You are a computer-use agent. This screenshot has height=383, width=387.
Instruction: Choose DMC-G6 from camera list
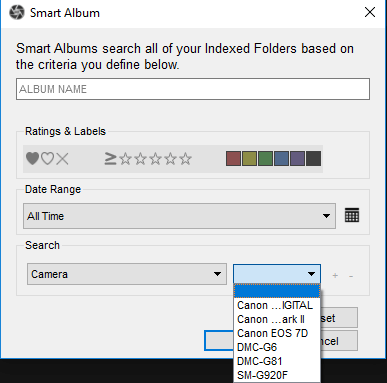(x=277, y=347)
